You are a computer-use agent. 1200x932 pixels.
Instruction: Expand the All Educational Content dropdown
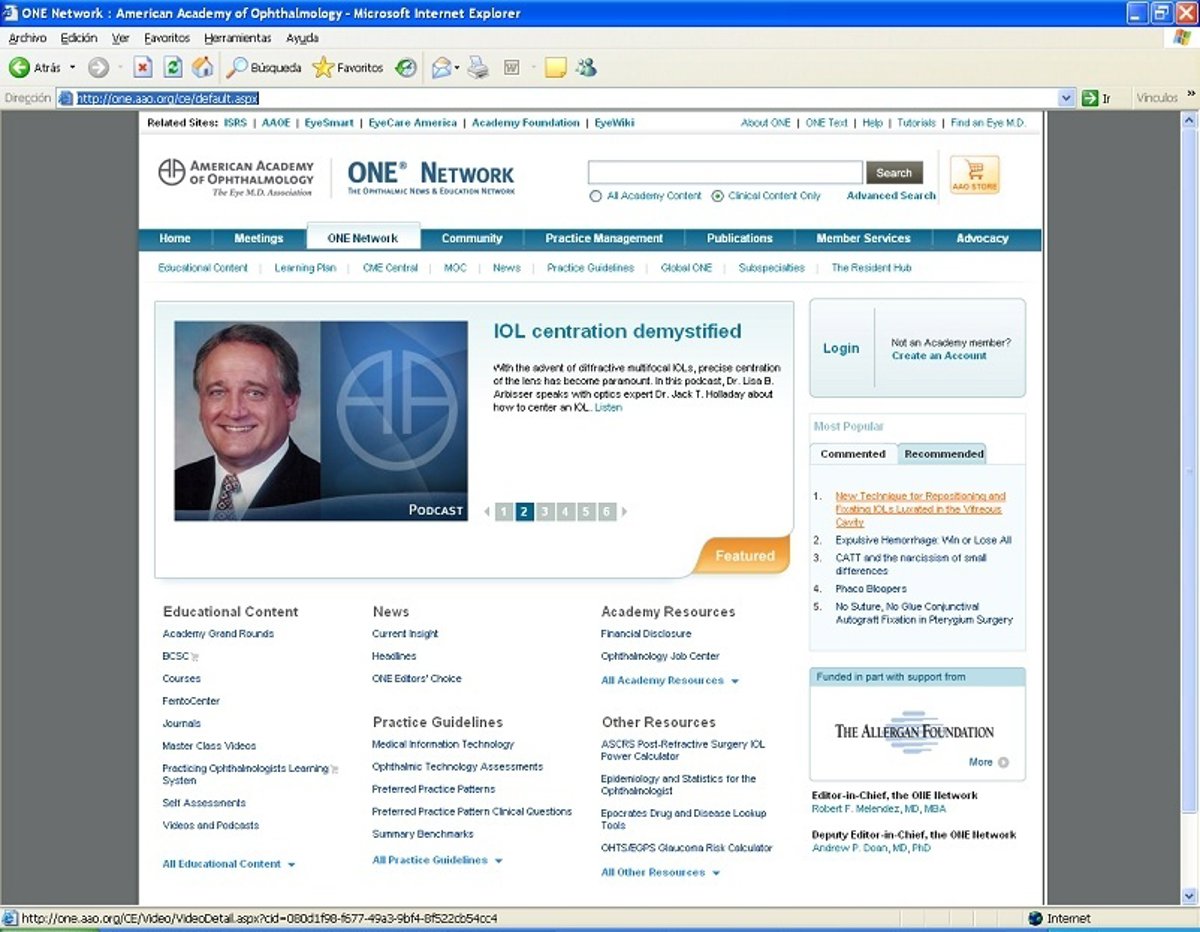tap(291, 865)
